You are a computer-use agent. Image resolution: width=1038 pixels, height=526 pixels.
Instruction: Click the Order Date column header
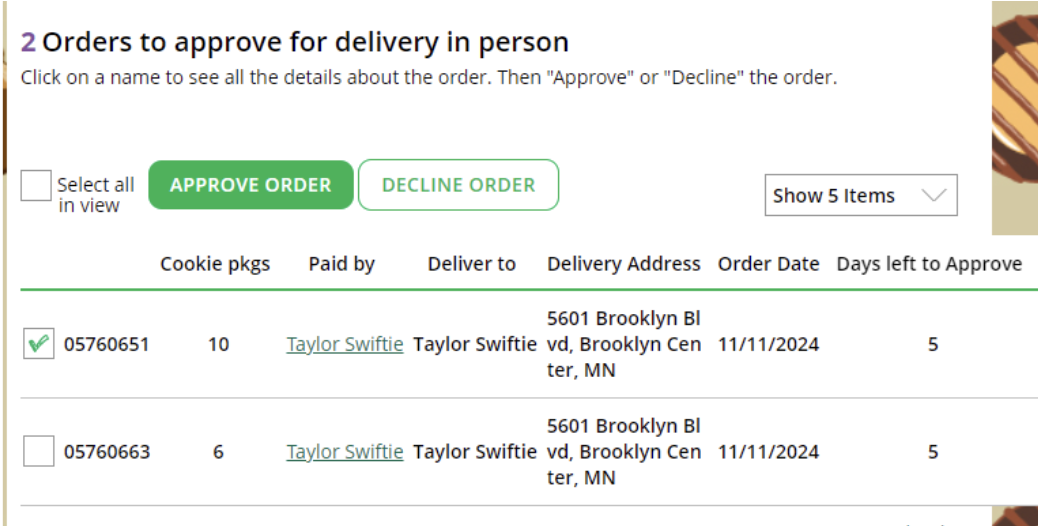pos(769,264)
